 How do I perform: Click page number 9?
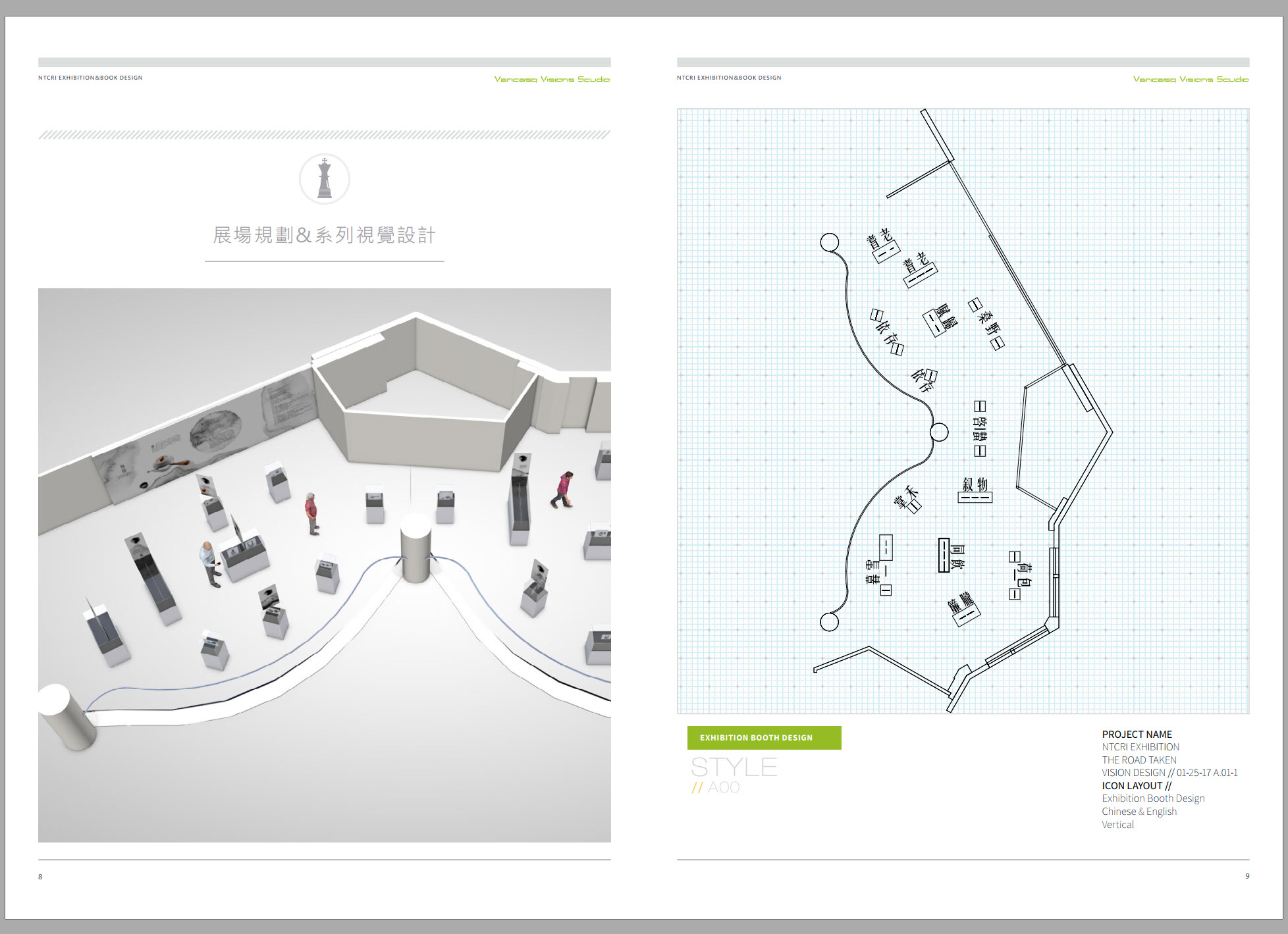(x=1247, y=876)
